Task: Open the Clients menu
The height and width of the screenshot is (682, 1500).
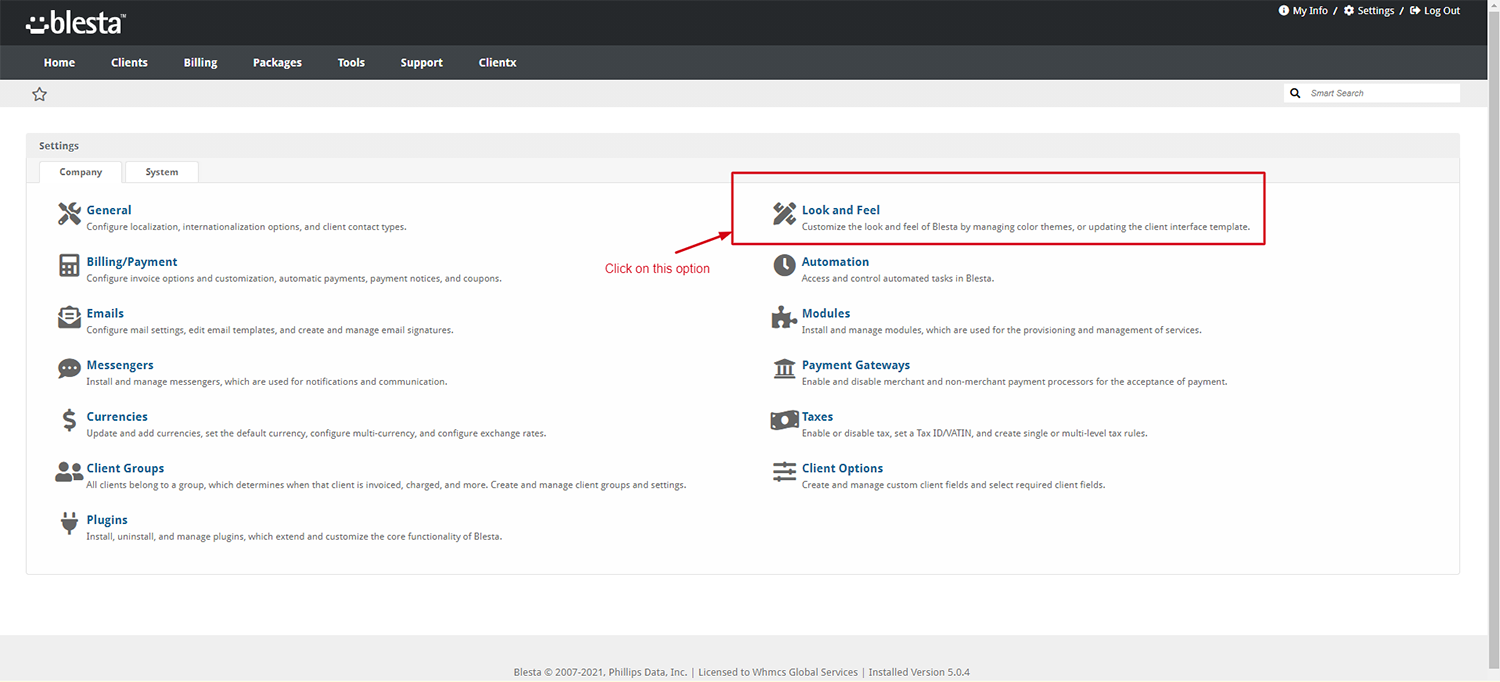Action: (129, 62)
